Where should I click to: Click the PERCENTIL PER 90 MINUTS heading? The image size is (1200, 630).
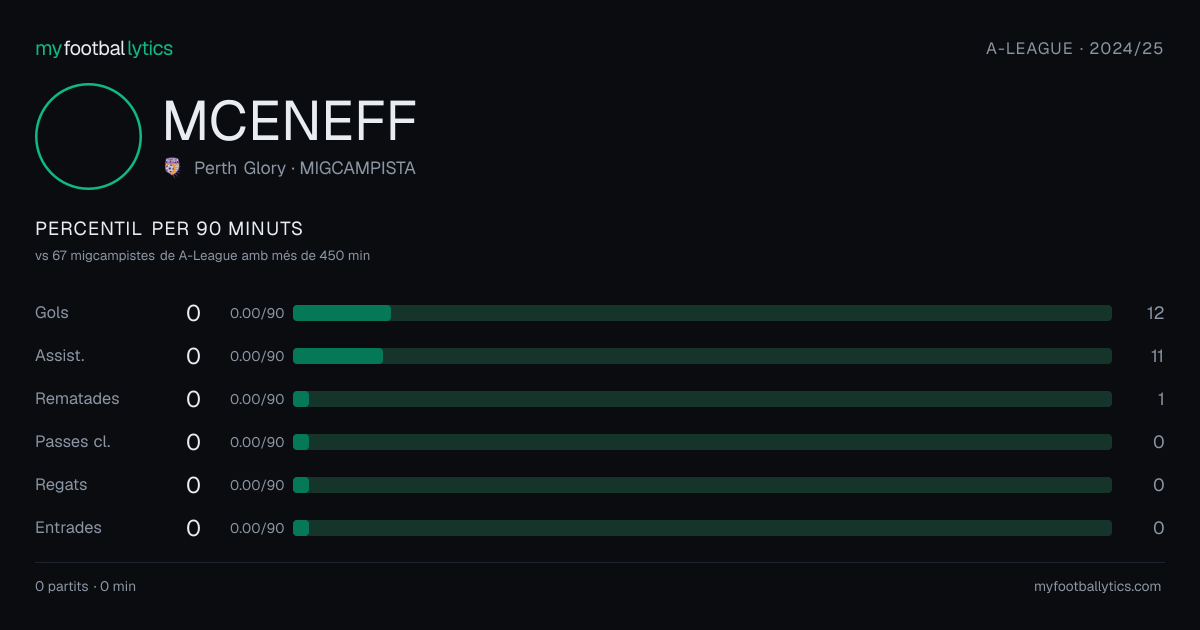pos(169,229)
